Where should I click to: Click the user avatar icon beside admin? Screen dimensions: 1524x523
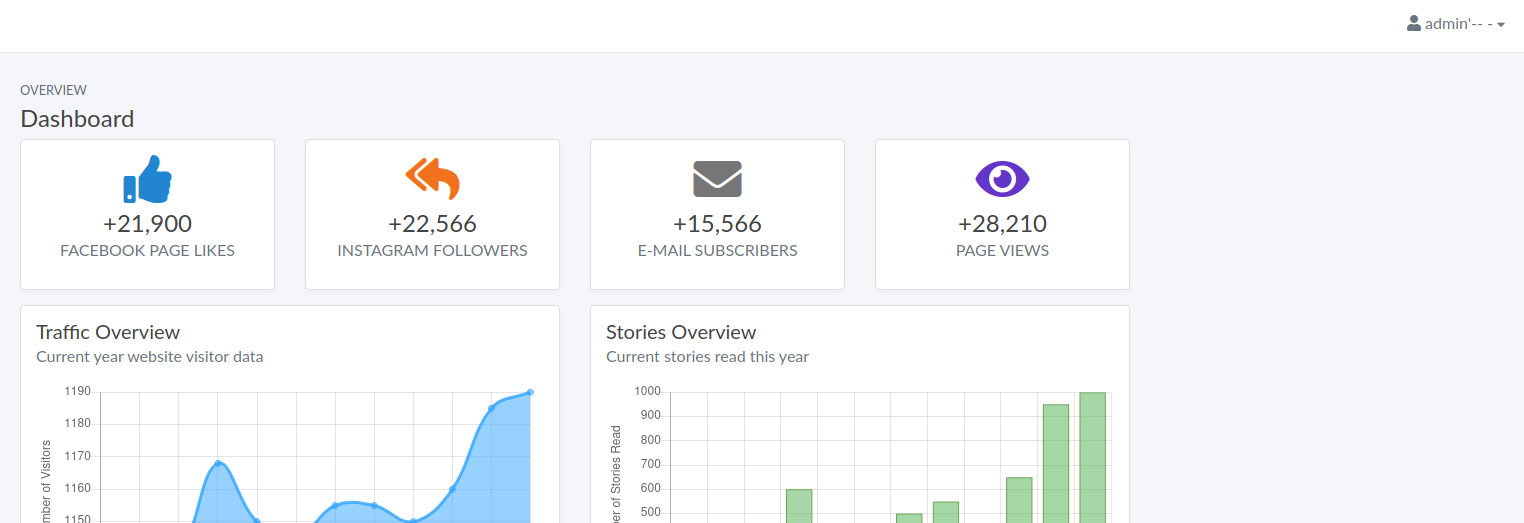[1414, 23]
